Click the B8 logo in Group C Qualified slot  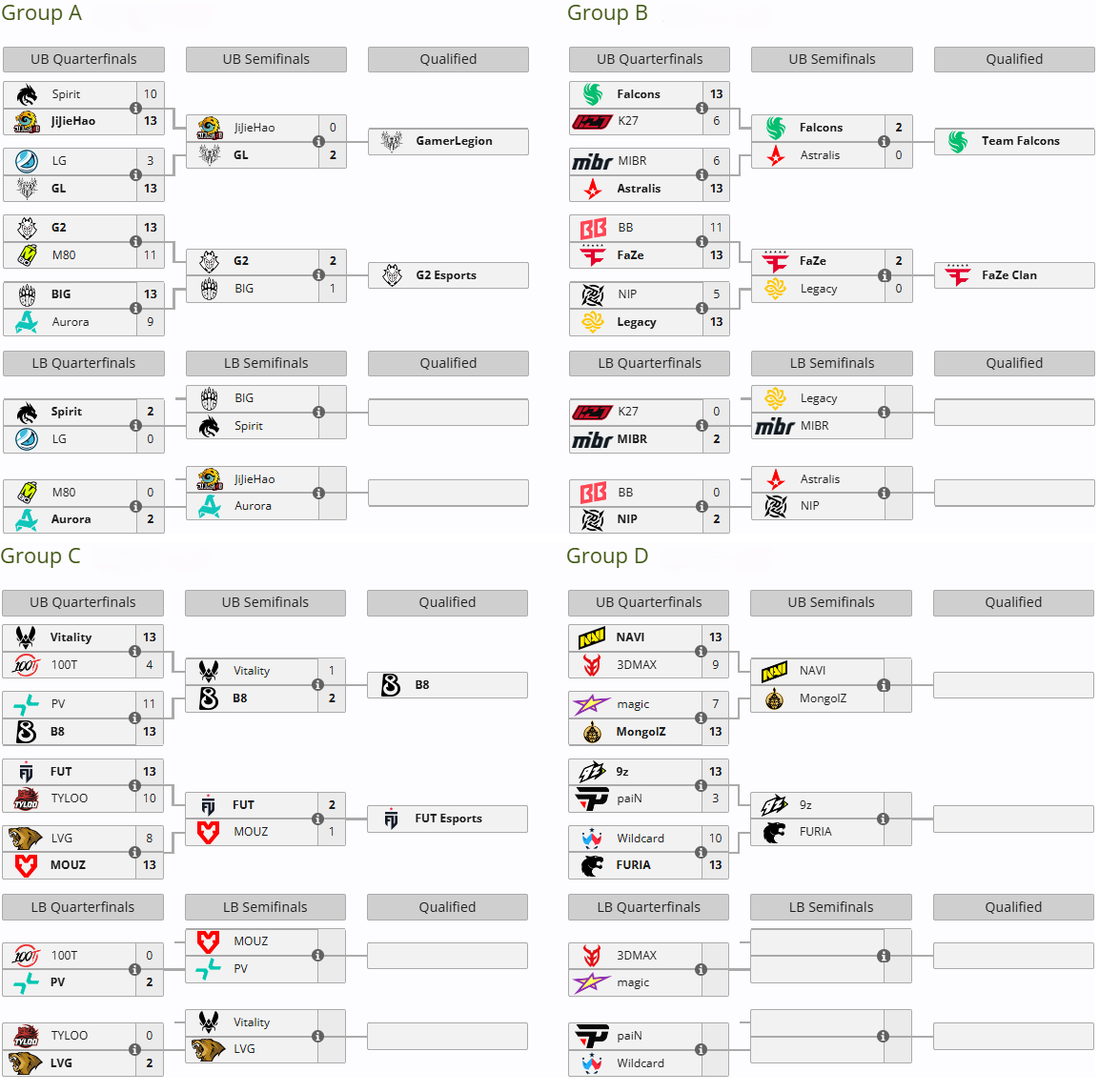[391, 685]
